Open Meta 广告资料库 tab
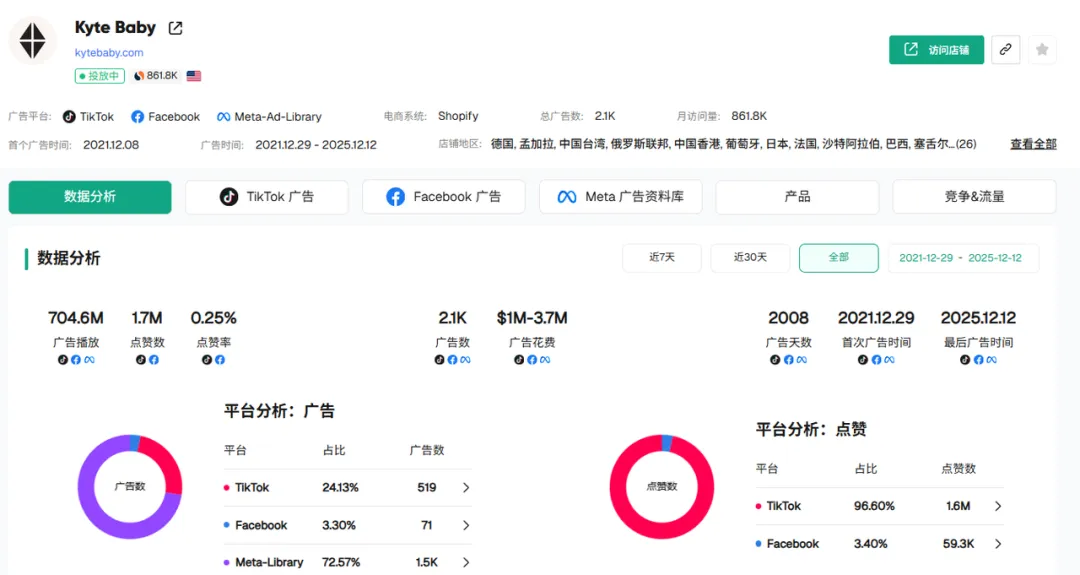1080x575 pixels. tap(621, 197)
